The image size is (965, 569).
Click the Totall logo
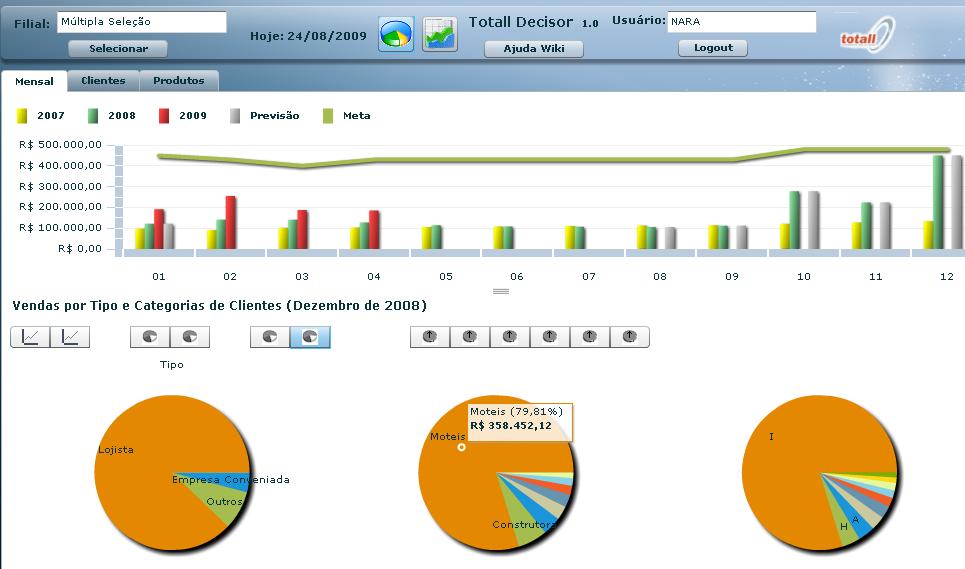tap(867, 35)
